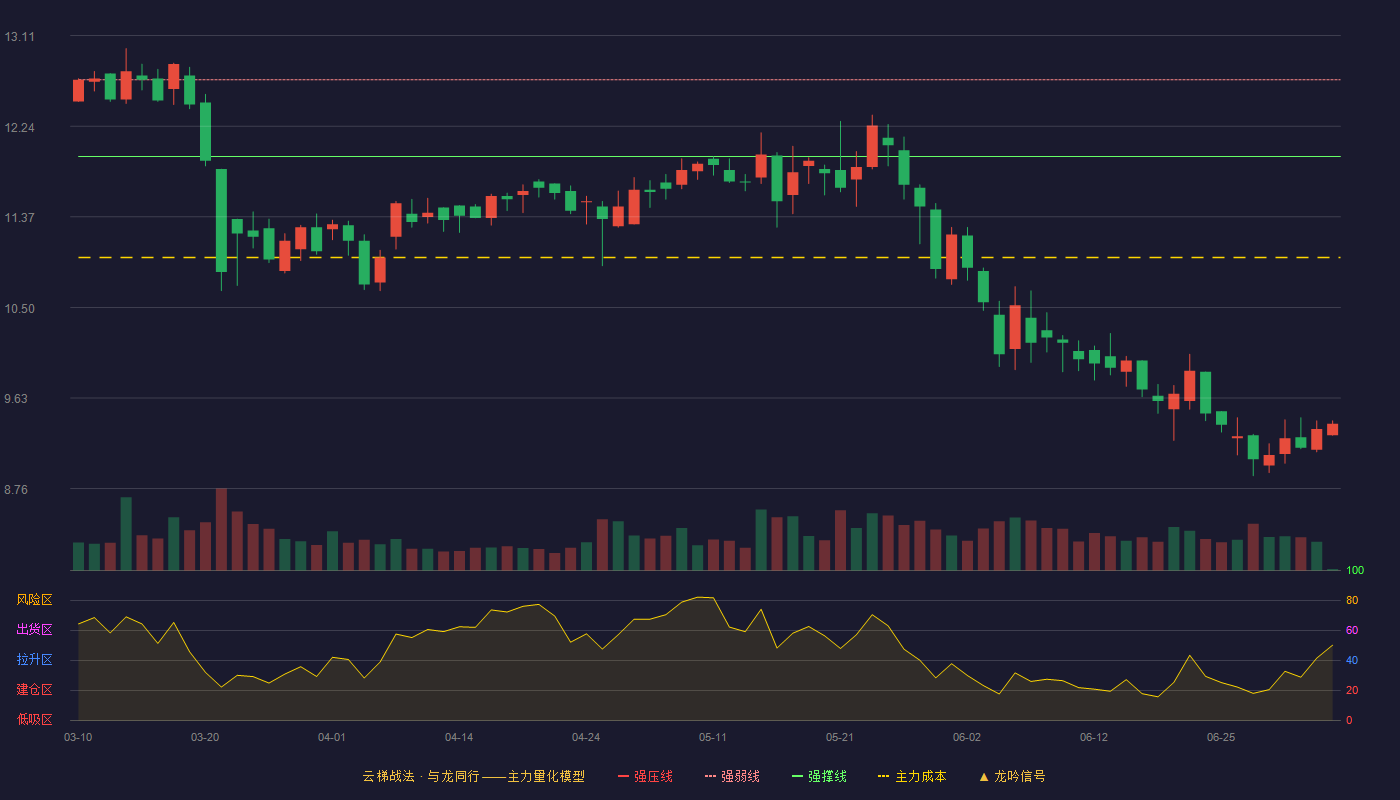Select the 出货区 zone label
The image size is (1400, 800).
pos(34,630)
